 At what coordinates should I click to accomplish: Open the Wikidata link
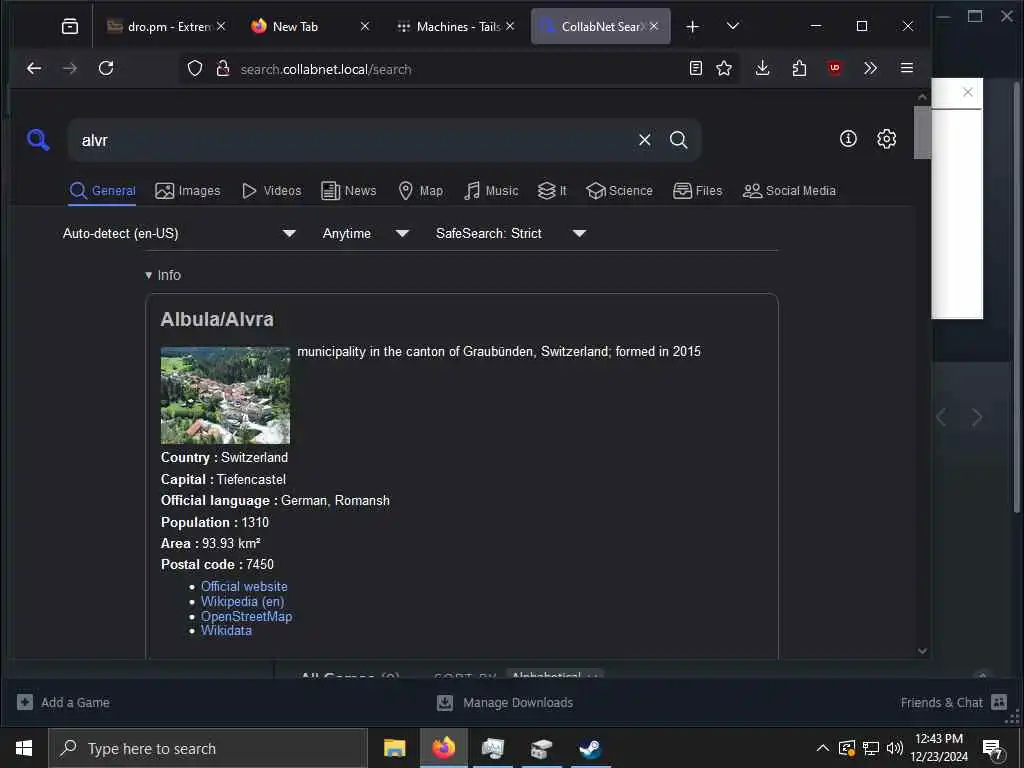coord(226,631)
